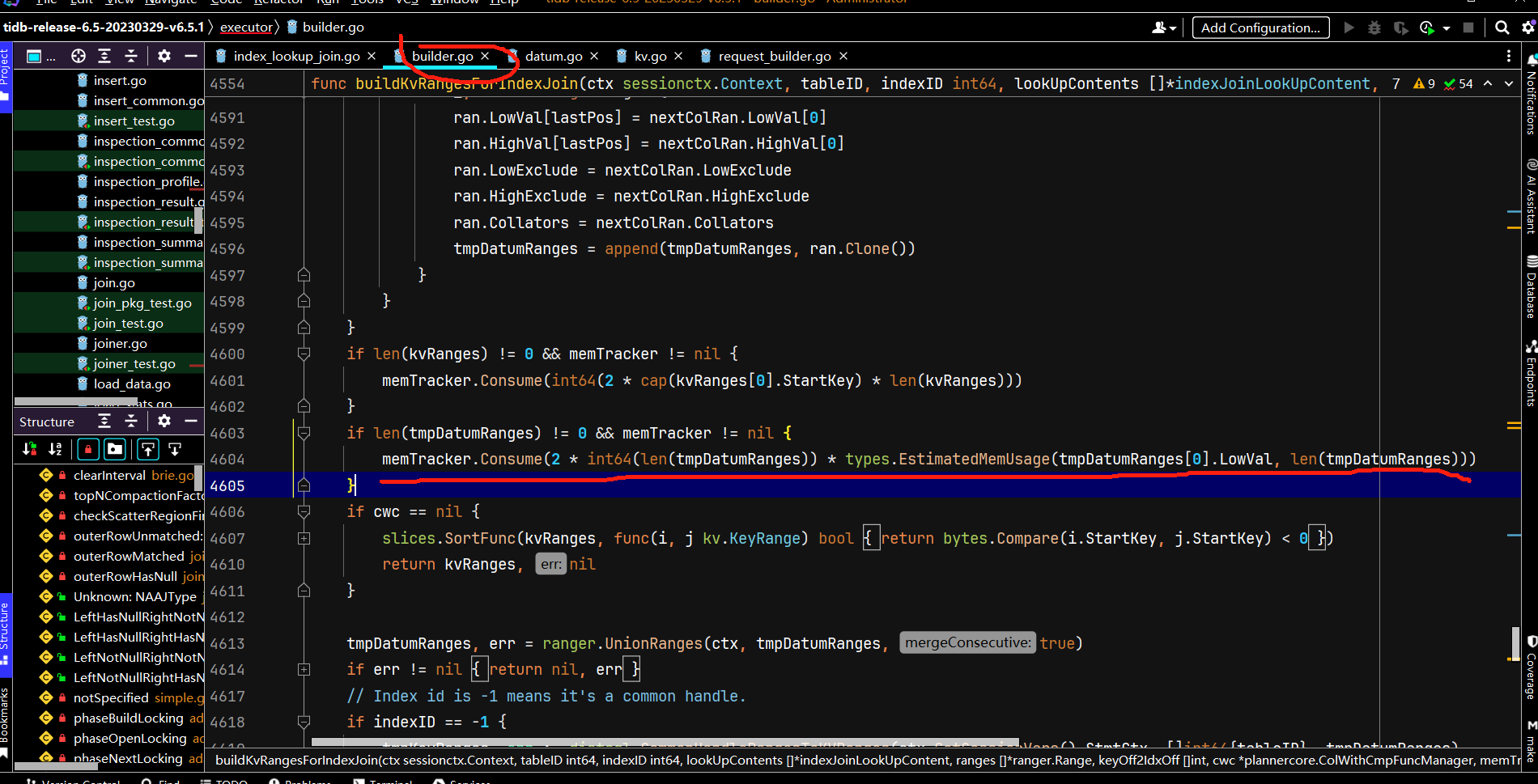This screenshot has height=784, width=1538.
Task: Switch to request_builder.go tab
Action: pos(774,56)
